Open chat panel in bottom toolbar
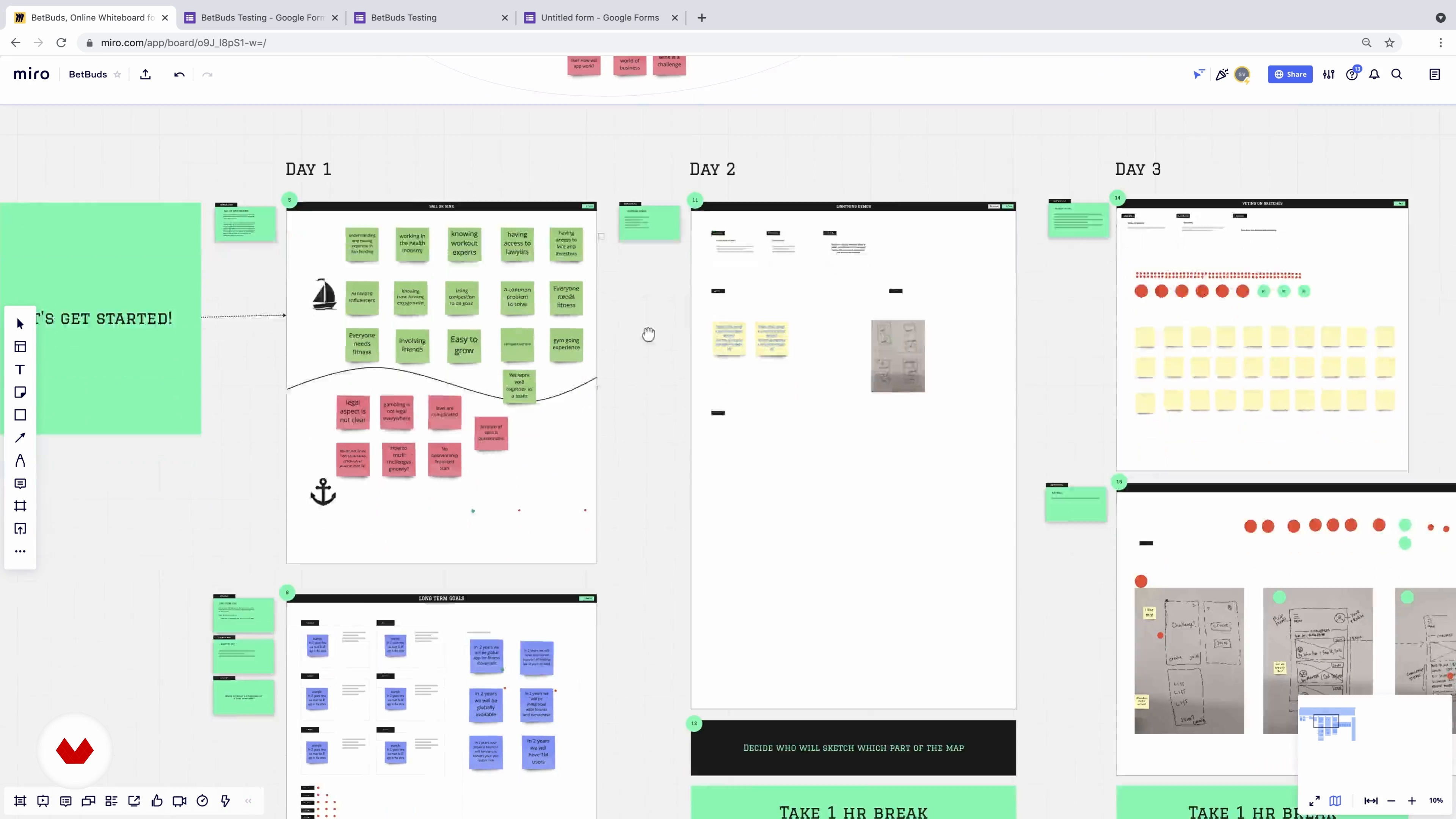Screen dimensions: 1456x819 tap(89, 801)
